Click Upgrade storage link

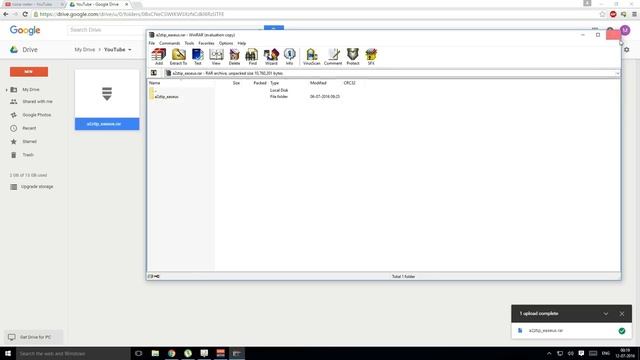(37, 187)
